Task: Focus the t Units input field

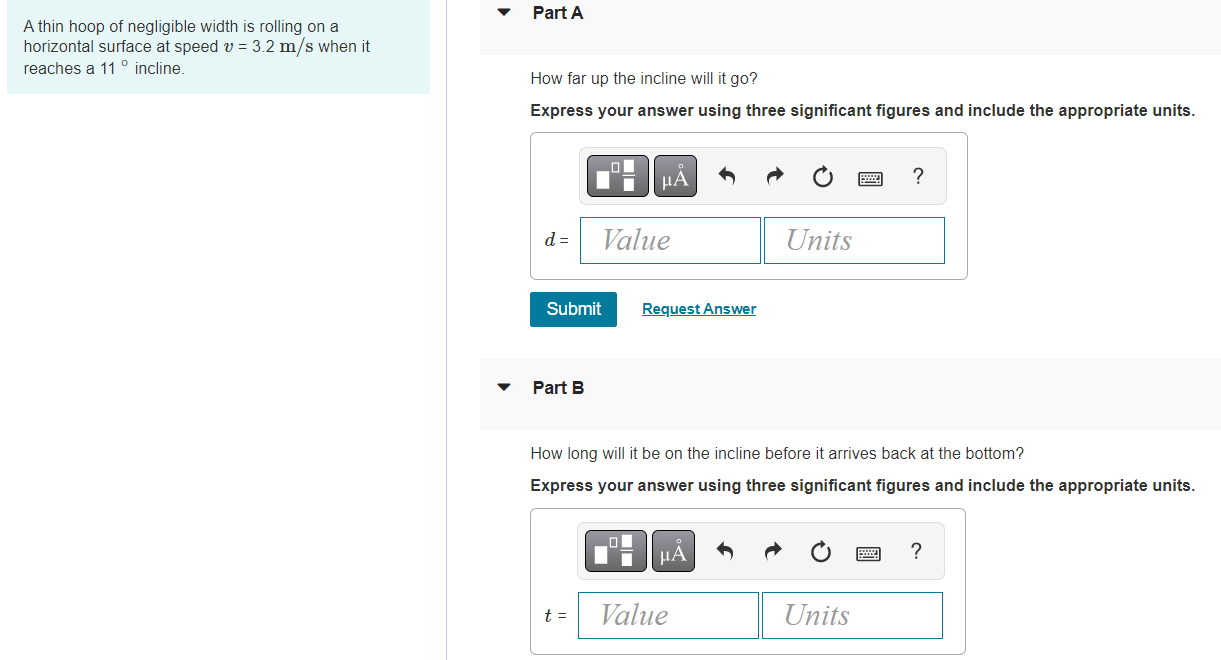Action: pos(852,615)
